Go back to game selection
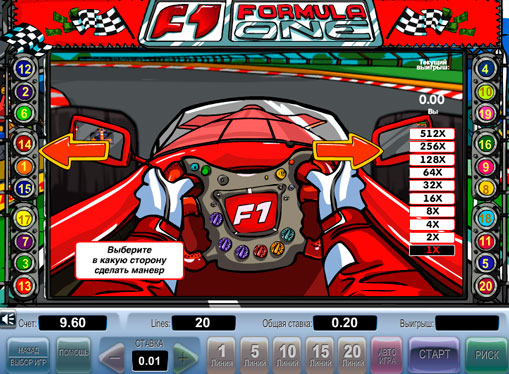Screen dimensions: 509x374 click(28, 355)
